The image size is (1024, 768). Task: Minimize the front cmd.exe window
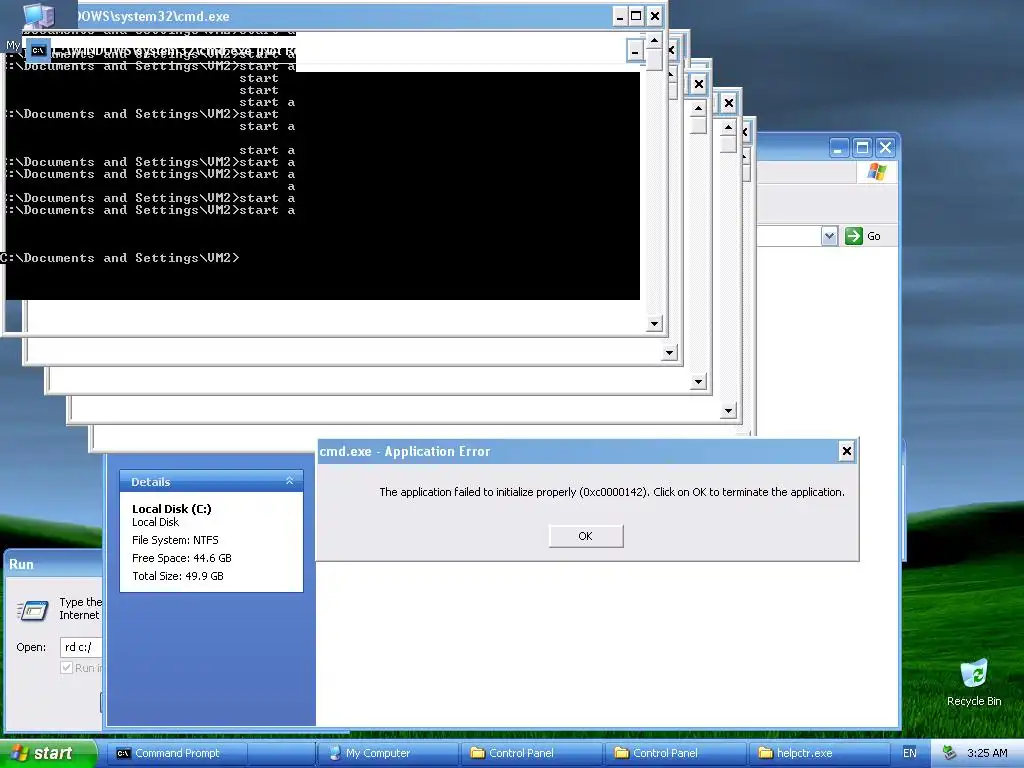(620, 16)
